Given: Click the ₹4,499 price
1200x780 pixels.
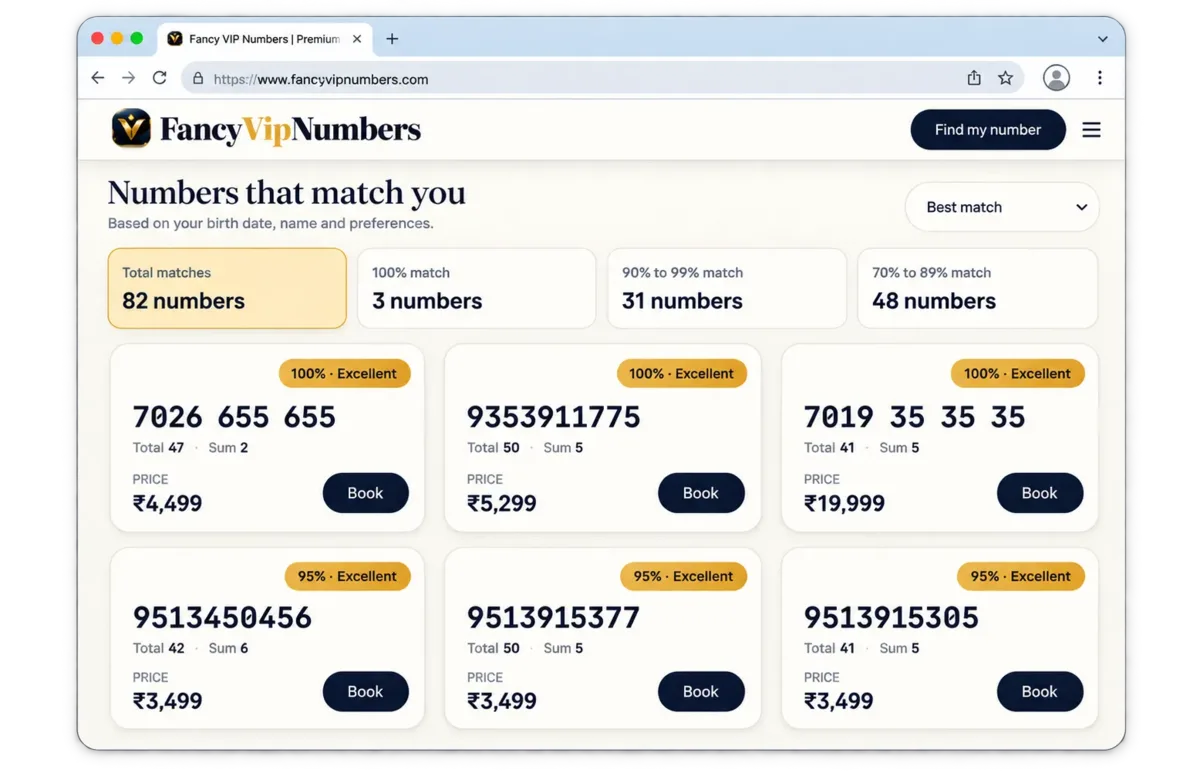Looking at the screenshot, I should click(168, 503).
